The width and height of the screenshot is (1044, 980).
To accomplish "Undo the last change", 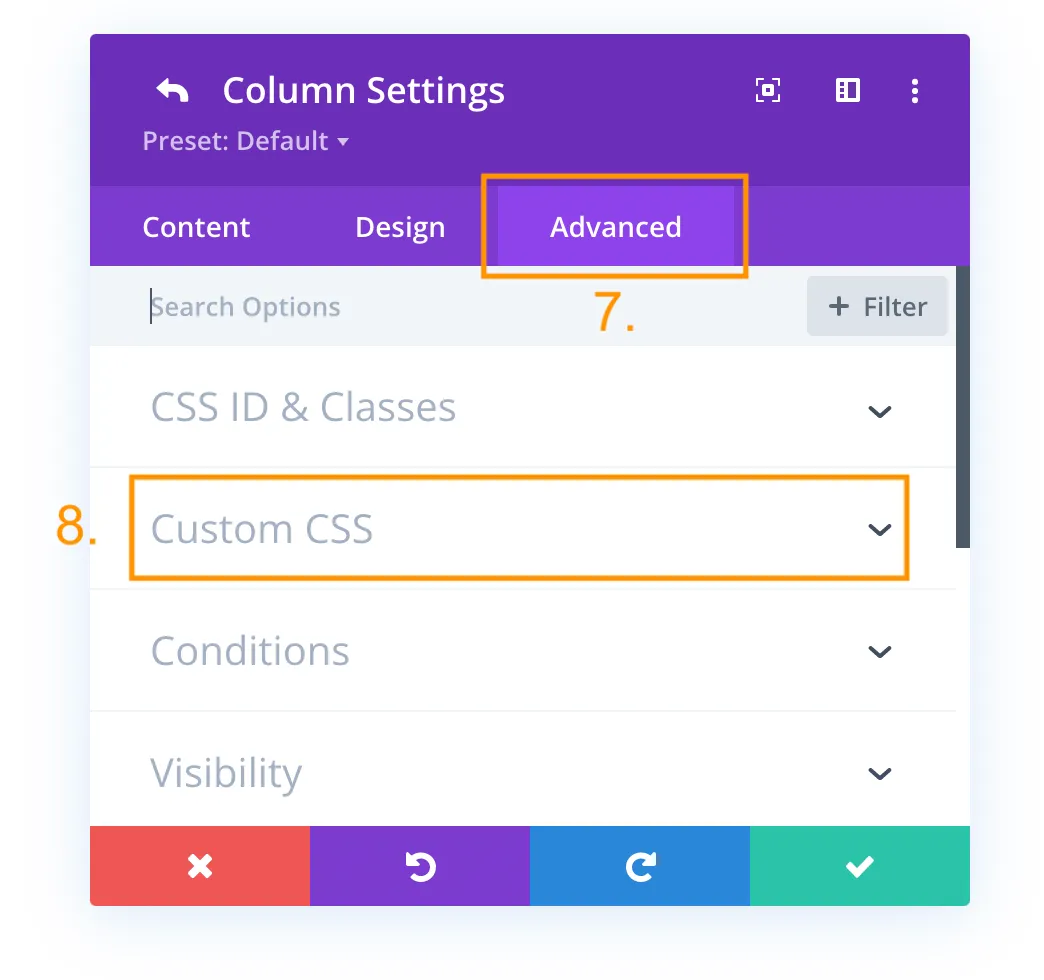I will 419,866.
